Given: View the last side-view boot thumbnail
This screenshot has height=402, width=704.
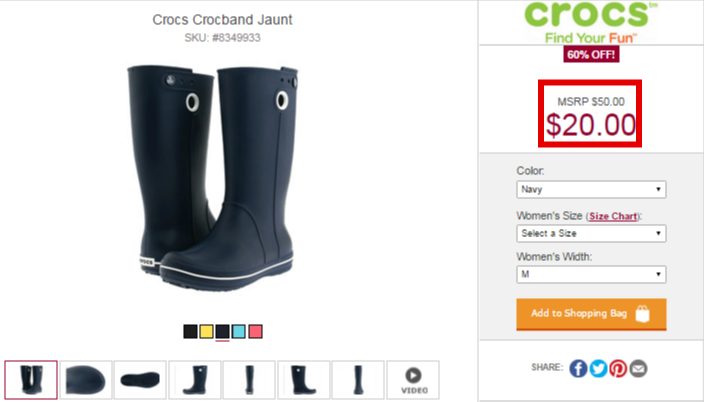Looking at the screenshot, I should click(x=358, y=380).
